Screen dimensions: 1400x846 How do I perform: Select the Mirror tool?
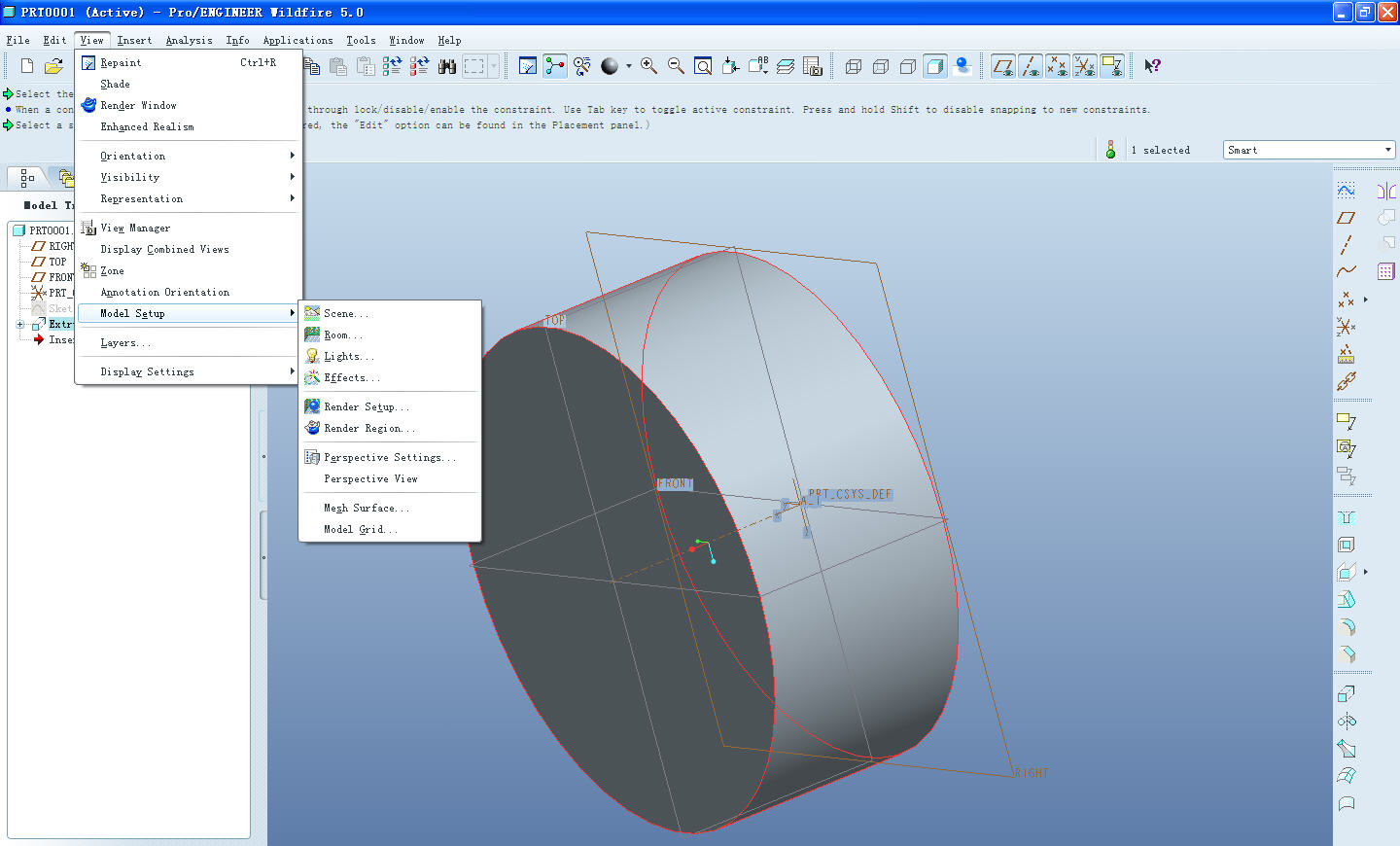(x=1386, y=190)
